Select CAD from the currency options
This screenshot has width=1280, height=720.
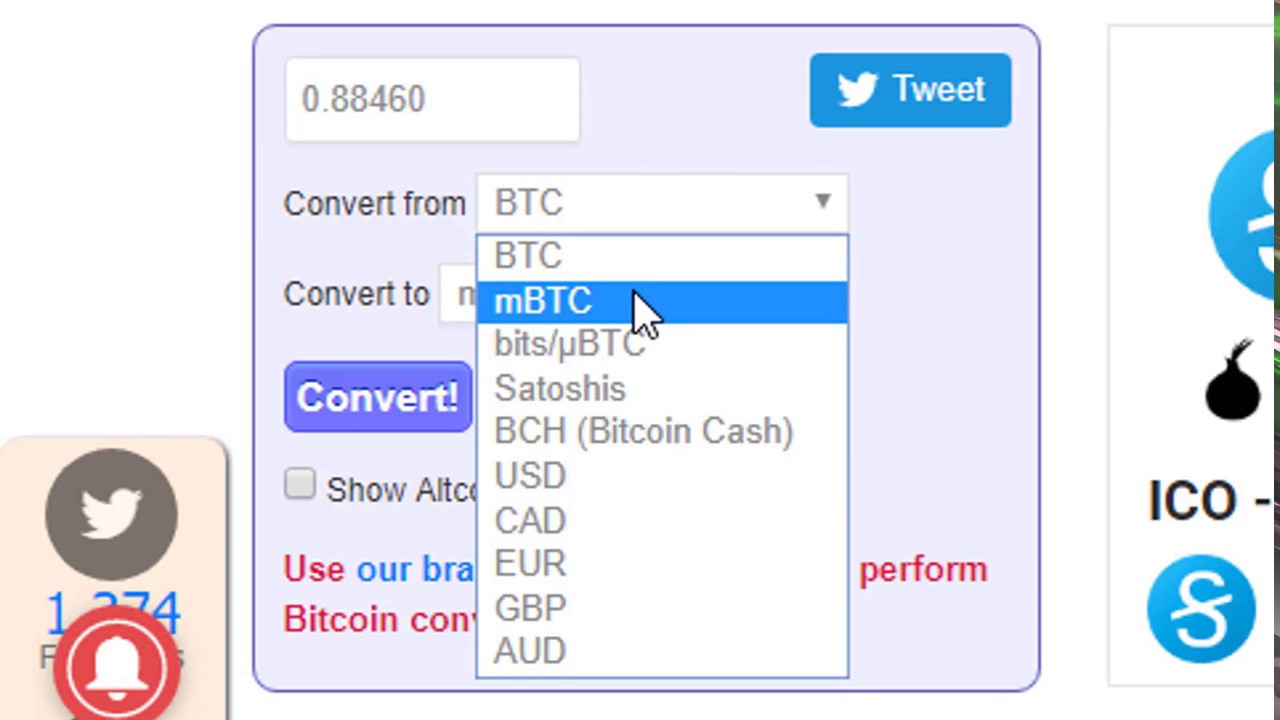pos(530,520)
